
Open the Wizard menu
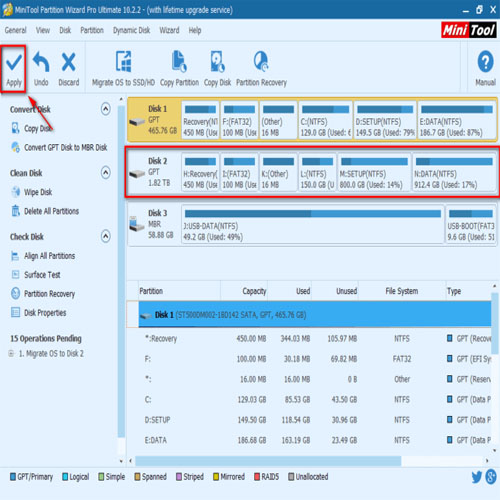[169, 30]
